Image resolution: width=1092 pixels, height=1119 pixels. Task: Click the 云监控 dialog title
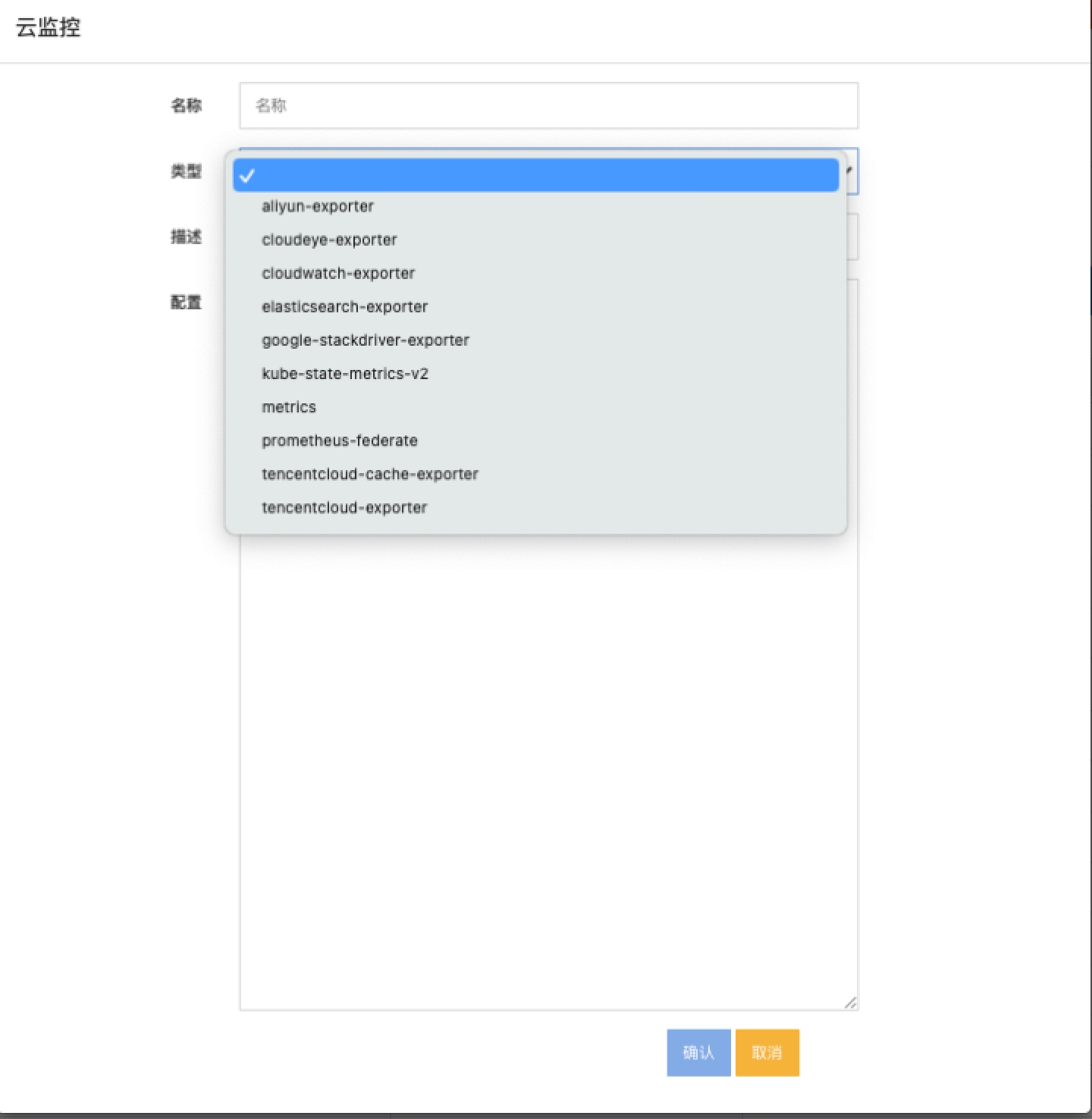[x=49, y=28]
